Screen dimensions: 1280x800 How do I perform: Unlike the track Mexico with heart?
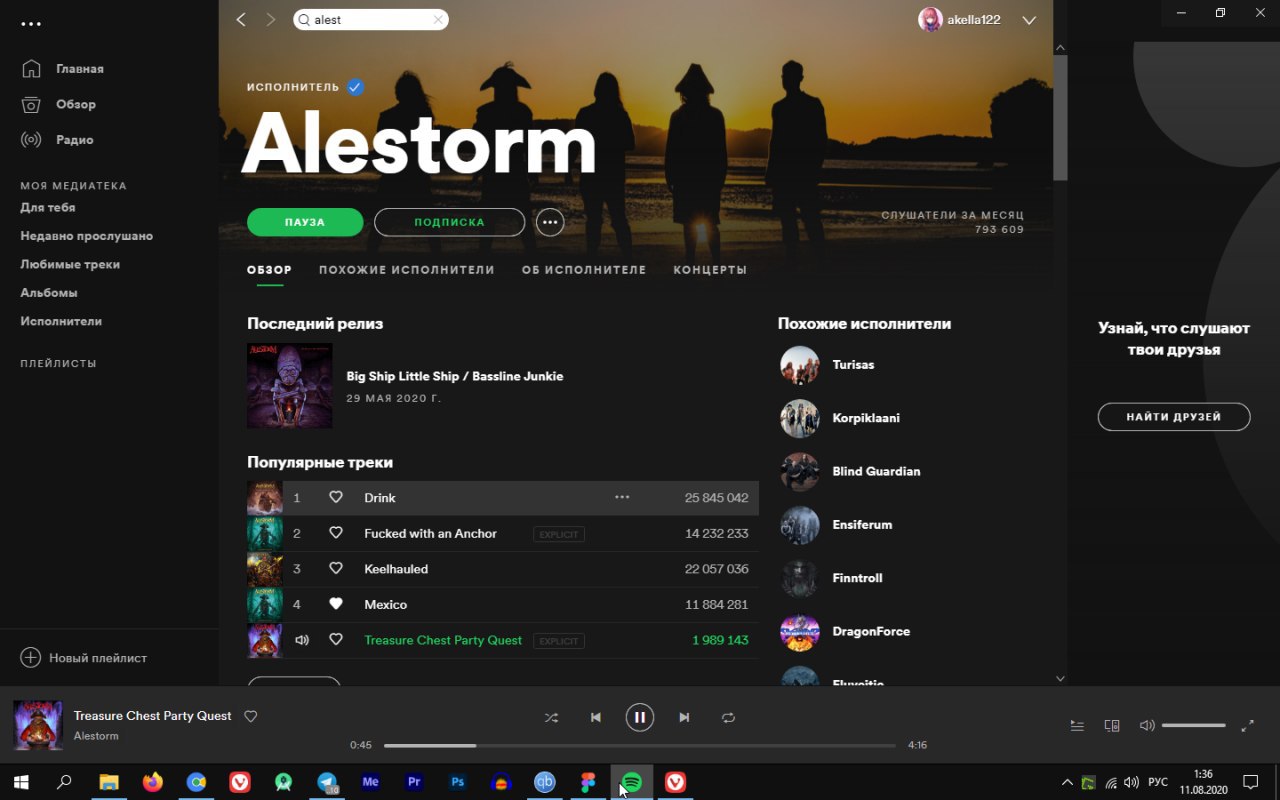point(336,604)
